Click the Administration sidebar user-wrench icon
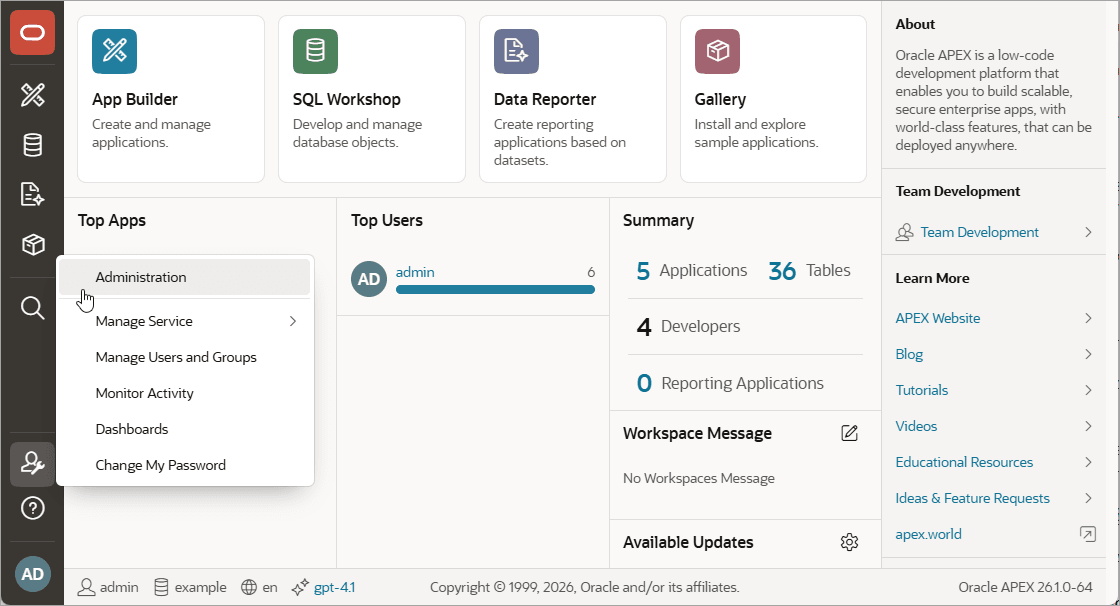Image resolution: width=1120 pixels, height=606 pixels. click(x=32, y=464)
